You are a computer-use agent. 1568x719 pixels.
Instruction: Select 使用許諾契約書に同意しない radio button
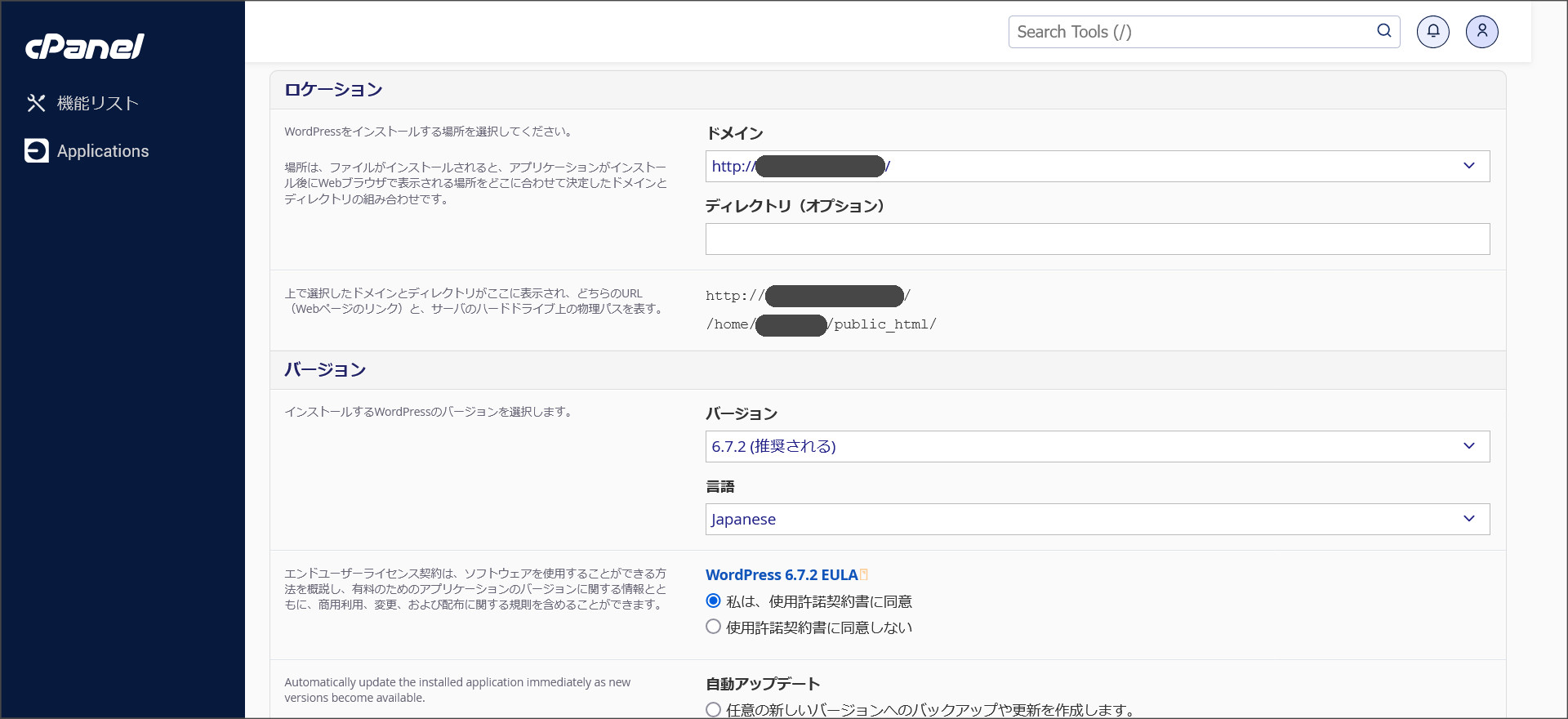coord(713,627)
